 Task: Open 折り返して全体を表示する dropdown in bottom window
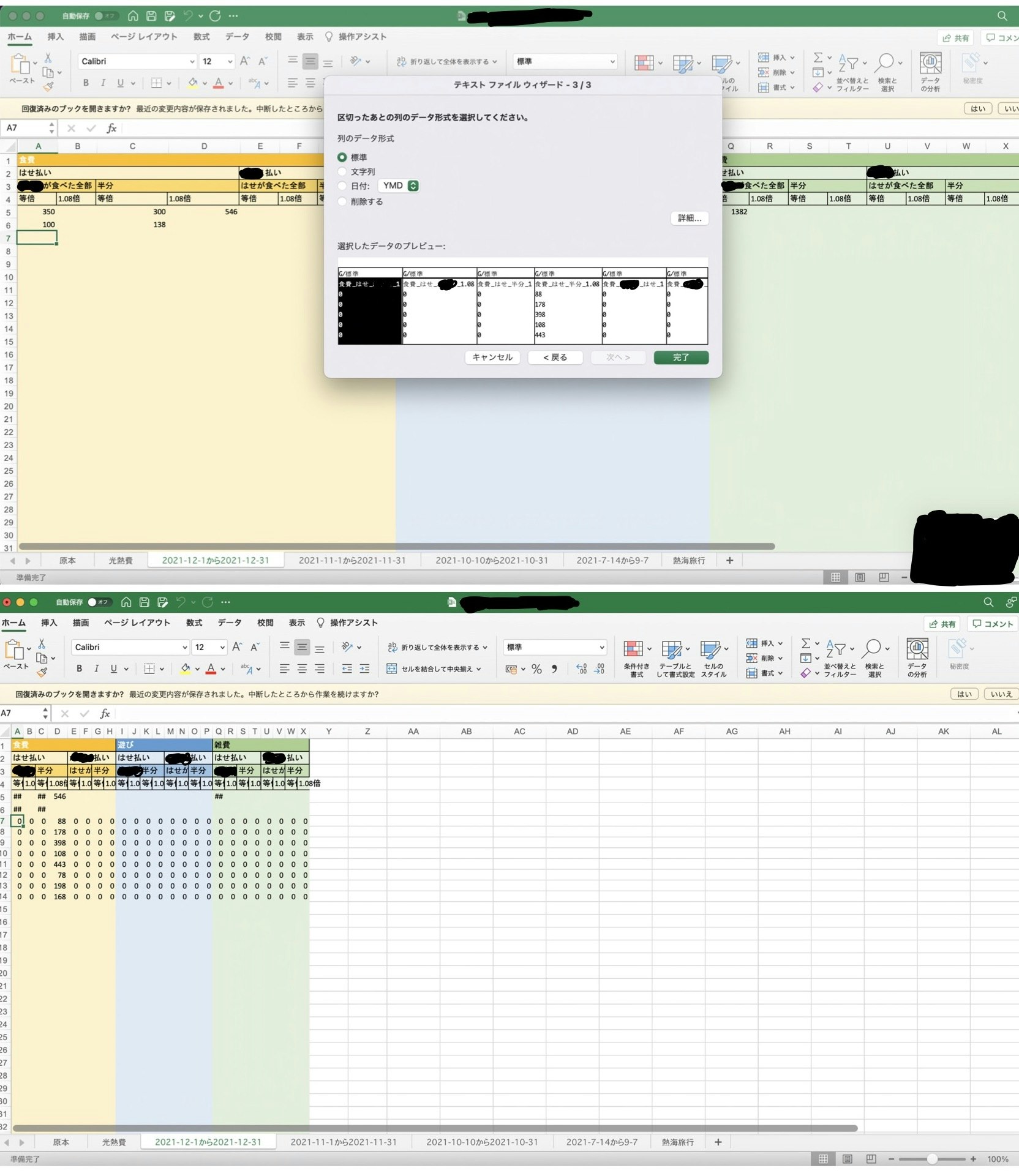point(485,647)
